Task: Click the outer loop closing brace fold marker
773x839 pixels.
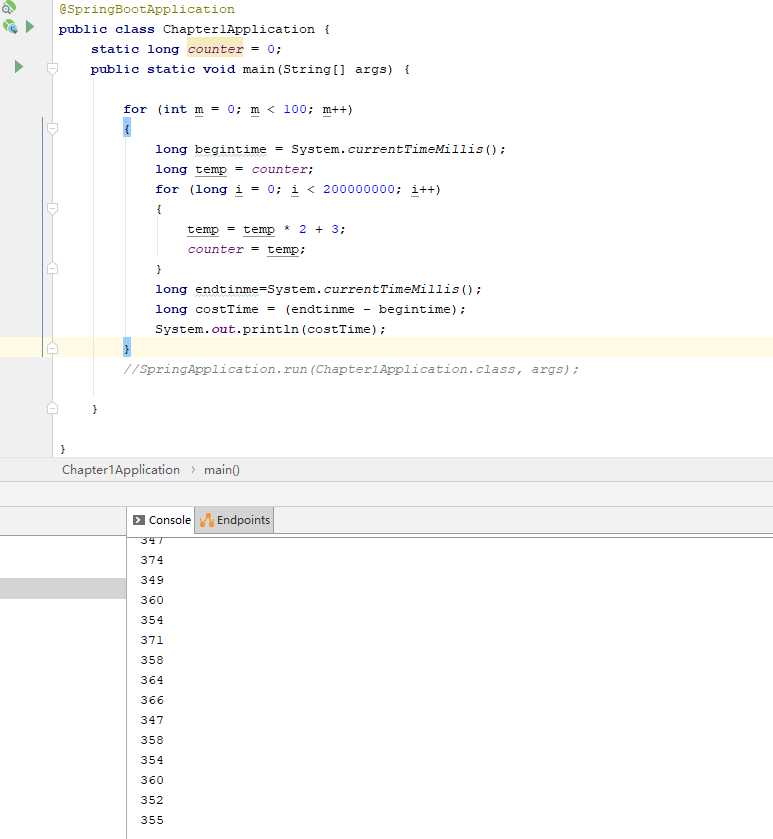Action: pyautogui.click(x=52, y=349)
